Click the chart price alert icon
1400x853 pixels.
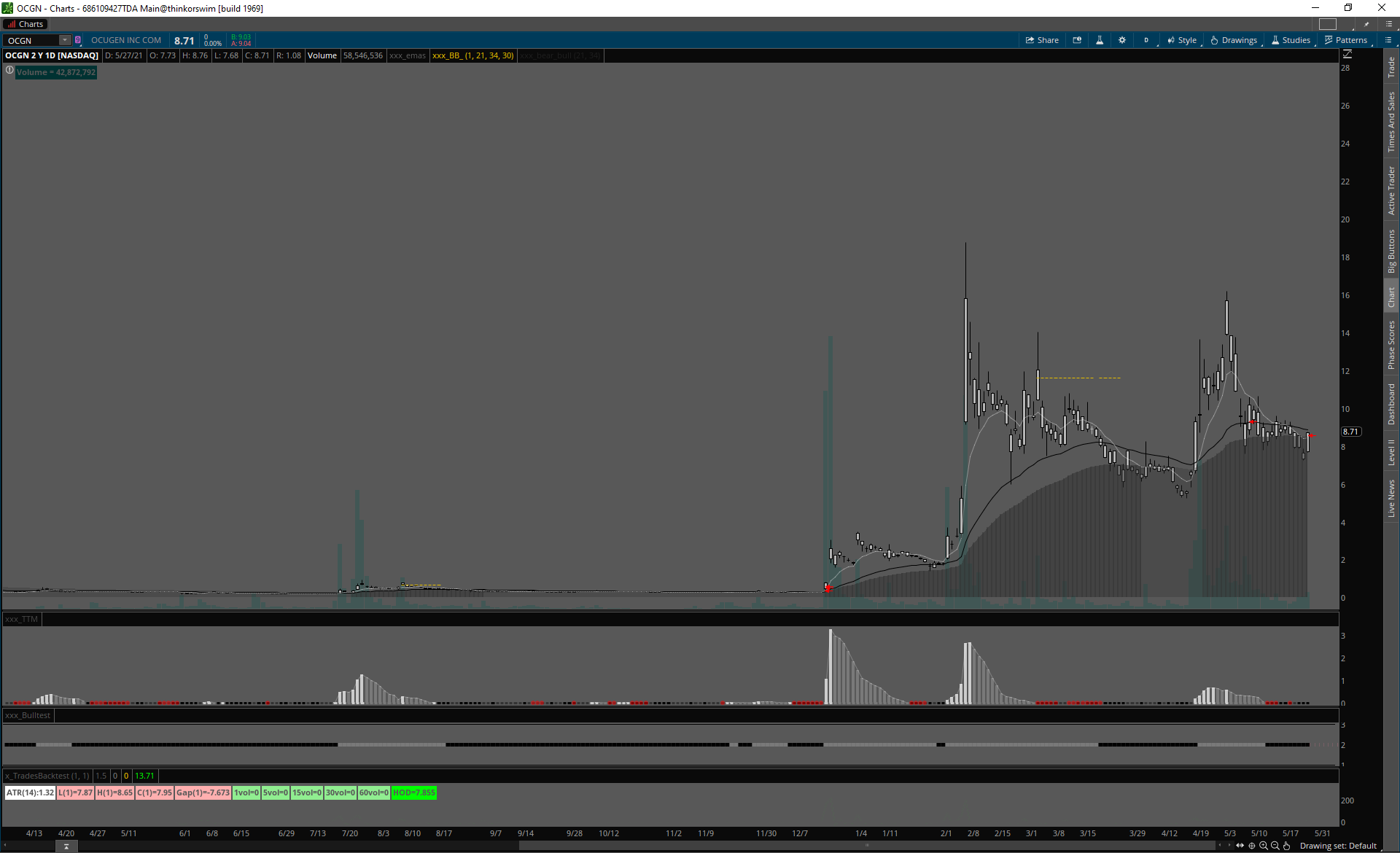pyautogui.click(x=1077, y=40)
